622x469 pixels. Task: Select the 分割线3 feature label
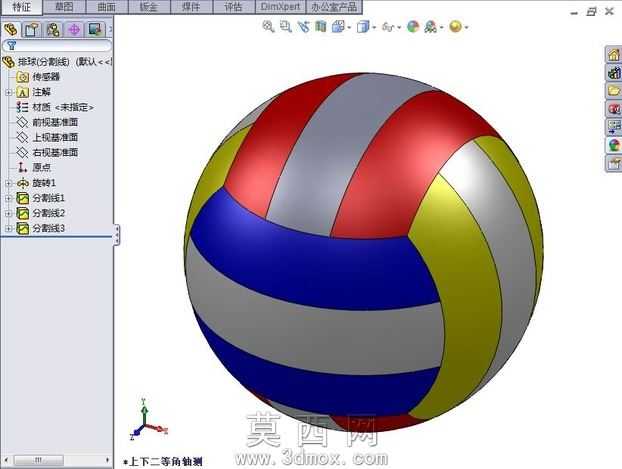pyautogui.click(x=48, y=229)
